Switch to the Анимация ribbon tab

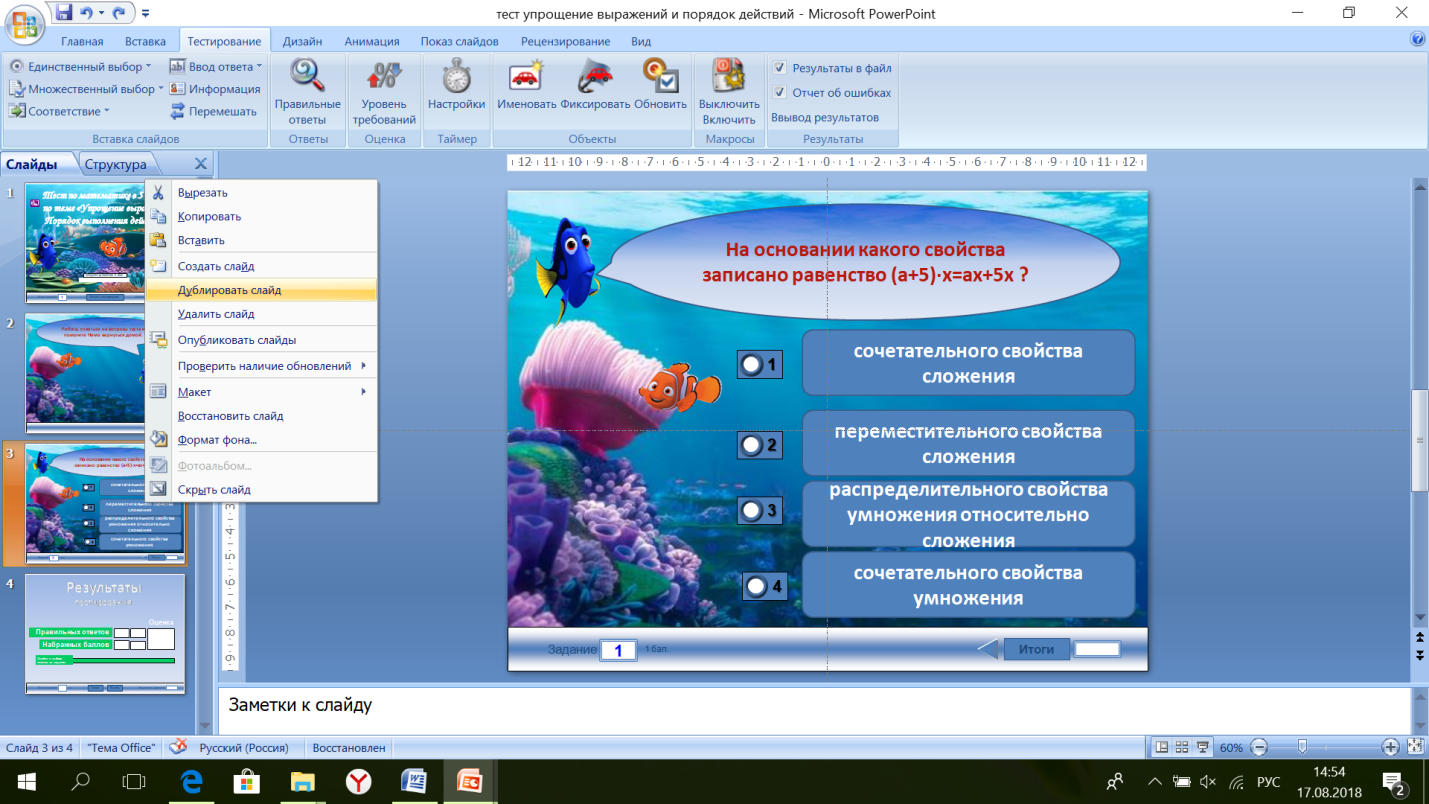tap(372, 41)
